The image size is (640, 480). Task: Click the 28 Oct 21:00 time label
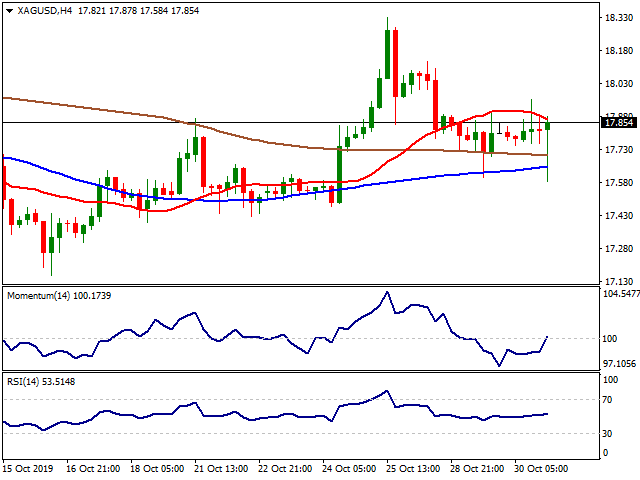pos(477,468)
